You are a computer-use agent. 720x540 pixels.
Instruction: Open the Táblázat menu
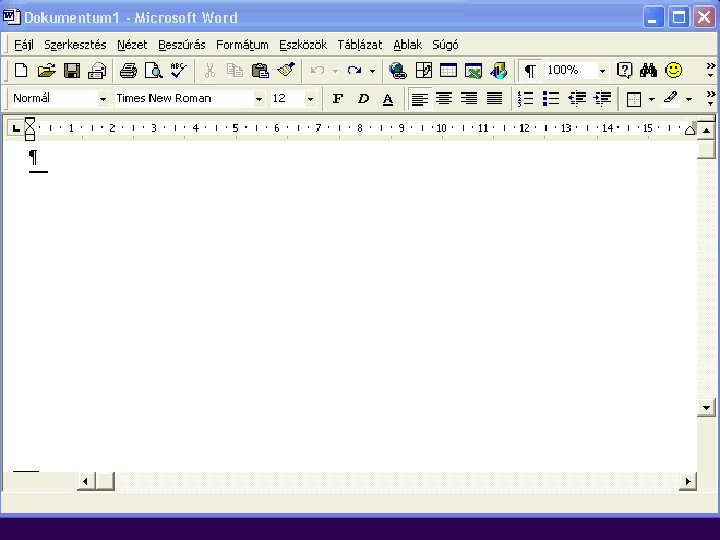(360, 45)
